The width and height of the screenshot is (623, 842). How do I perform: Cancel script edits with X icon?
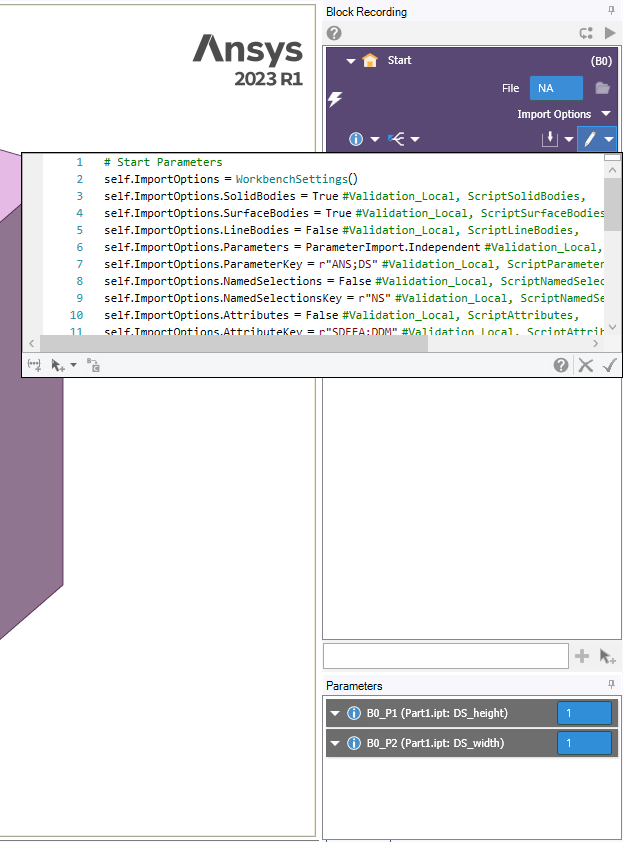pos(585,366)
